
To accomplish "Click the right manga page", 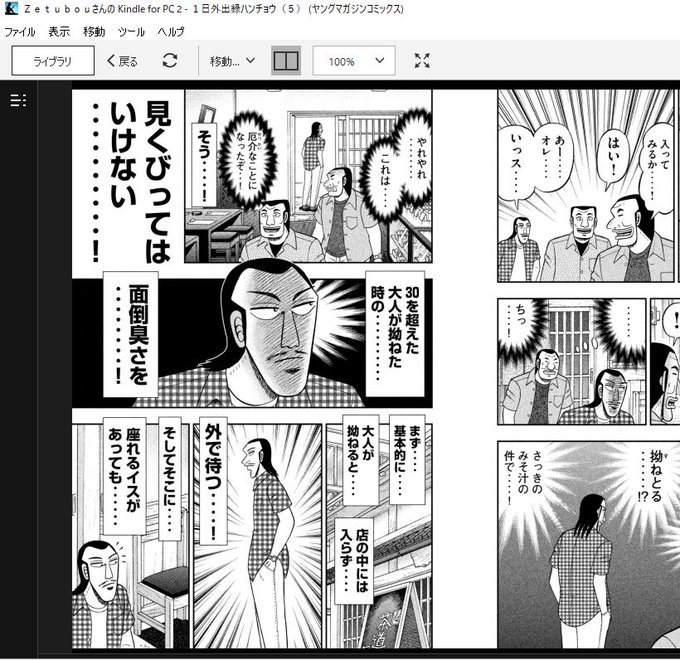I will click(588, 369).
